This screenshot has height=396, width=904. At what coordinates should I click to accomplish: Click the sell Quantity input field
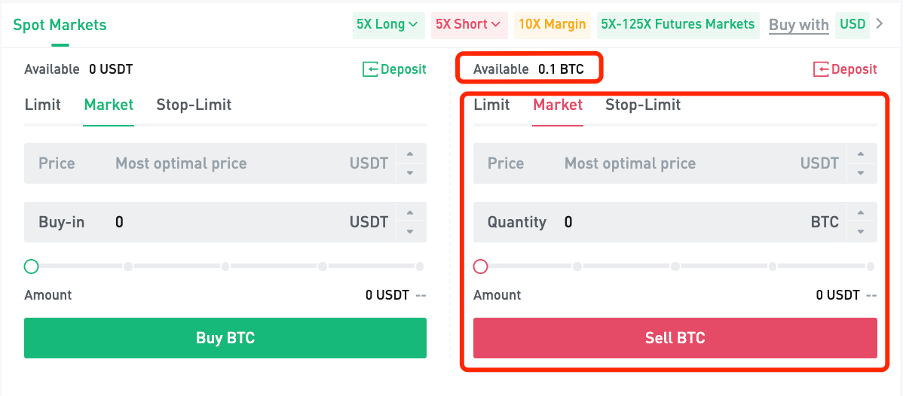[661, 222]
